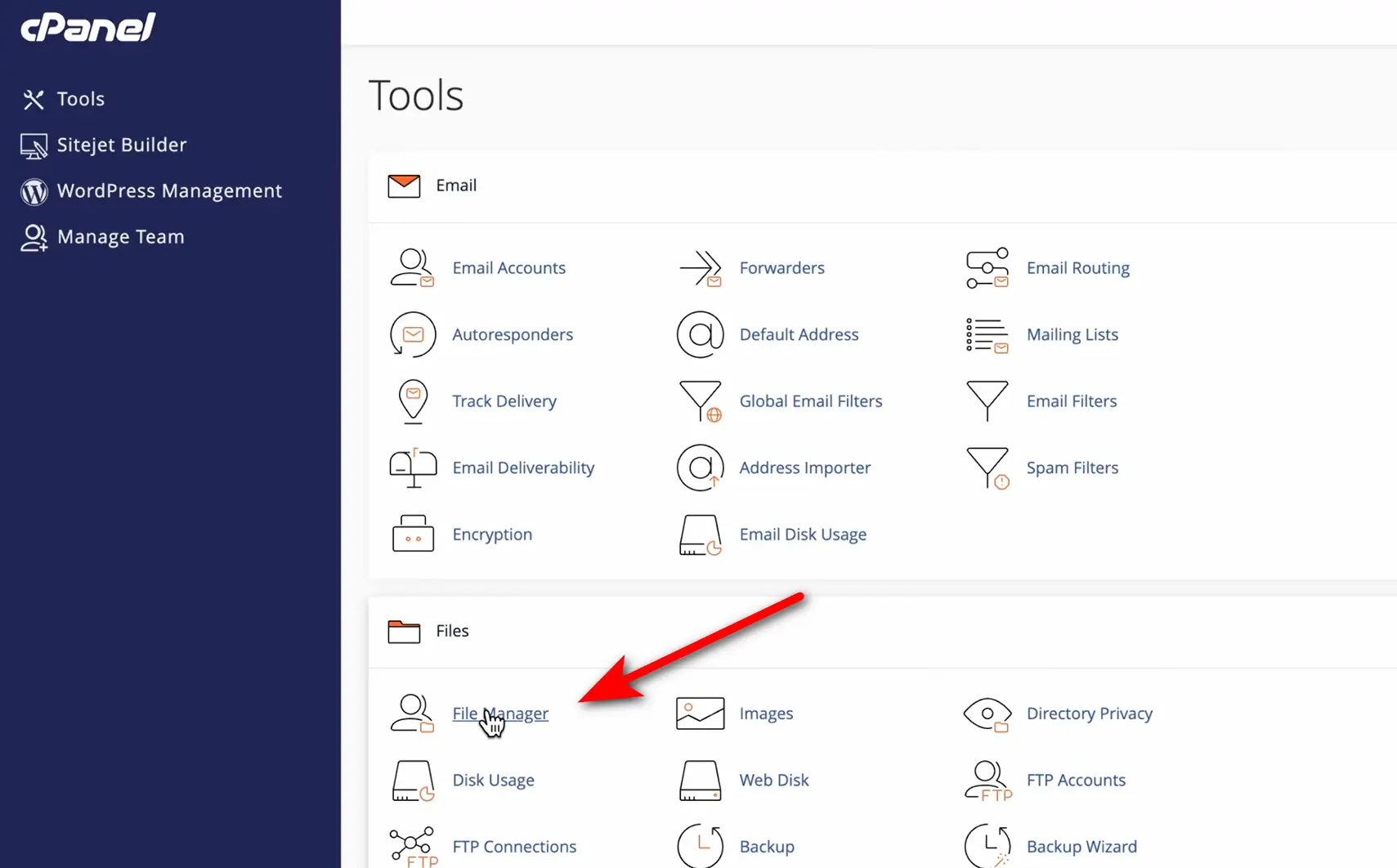The width and height of the screenshot is (1397, 868).
Task: Click the Email Routing icon
Action: click(987, 268)
